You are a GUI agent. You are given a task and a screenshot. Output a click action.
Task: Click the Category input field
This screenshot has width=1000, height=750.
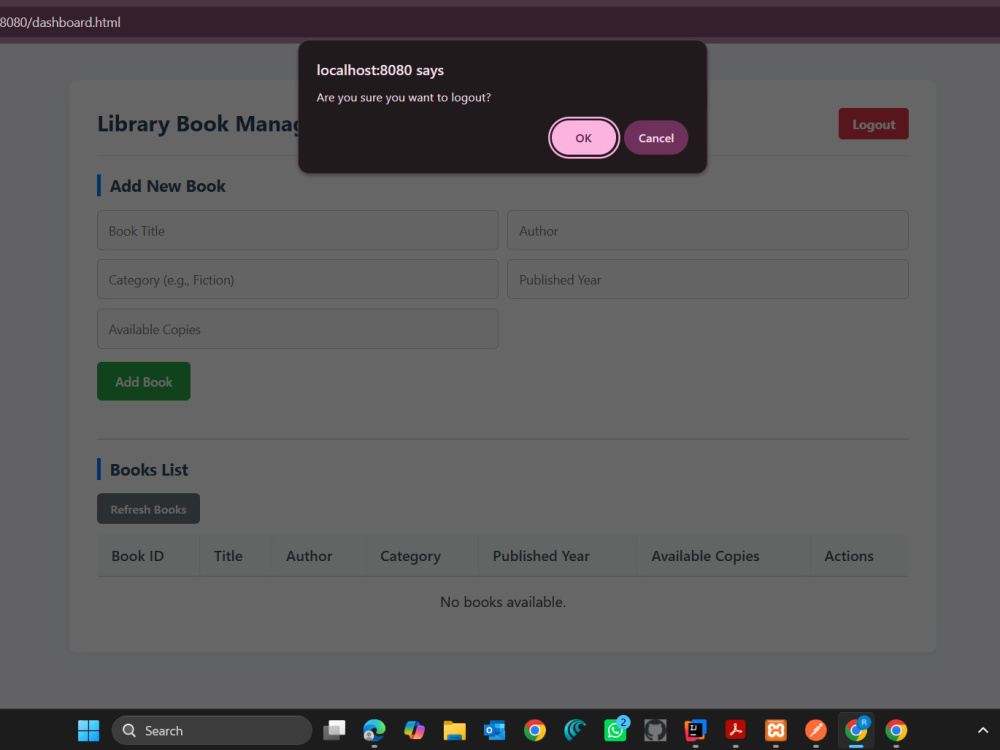coord(298,279)
